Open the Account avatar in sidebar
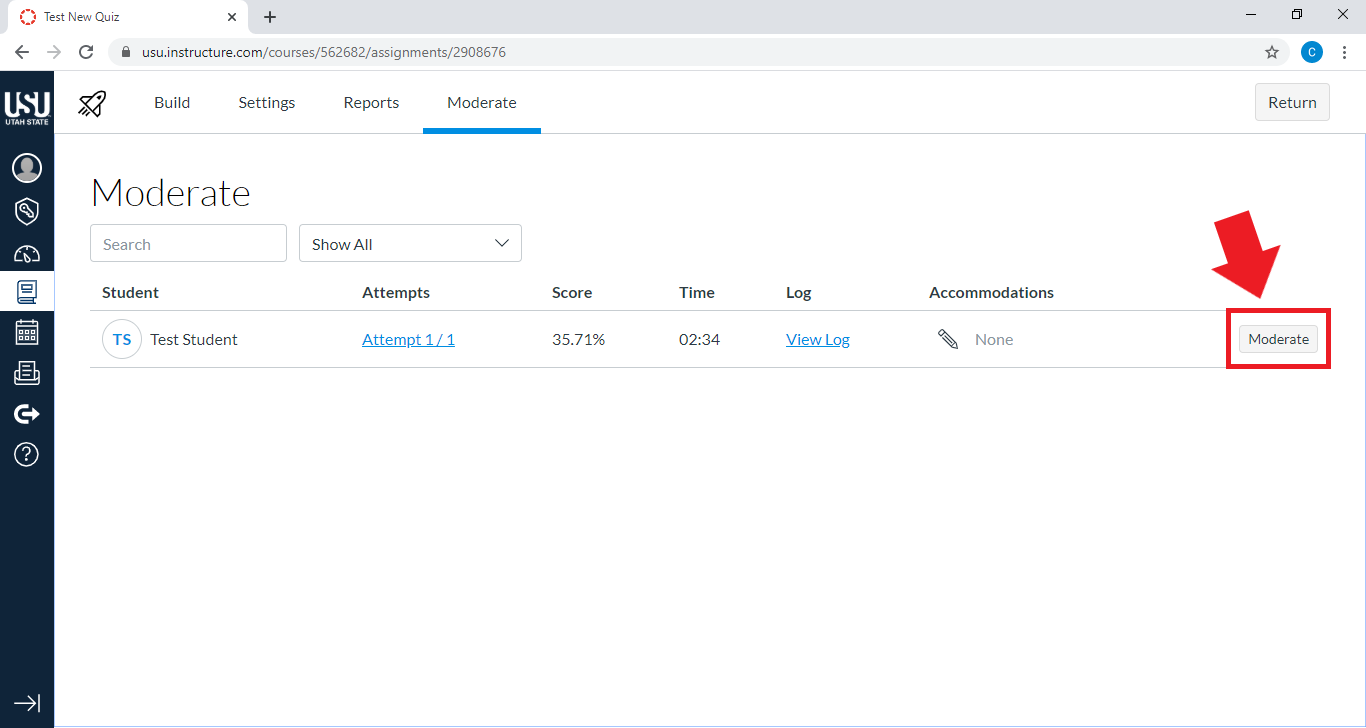 (27, 168)
